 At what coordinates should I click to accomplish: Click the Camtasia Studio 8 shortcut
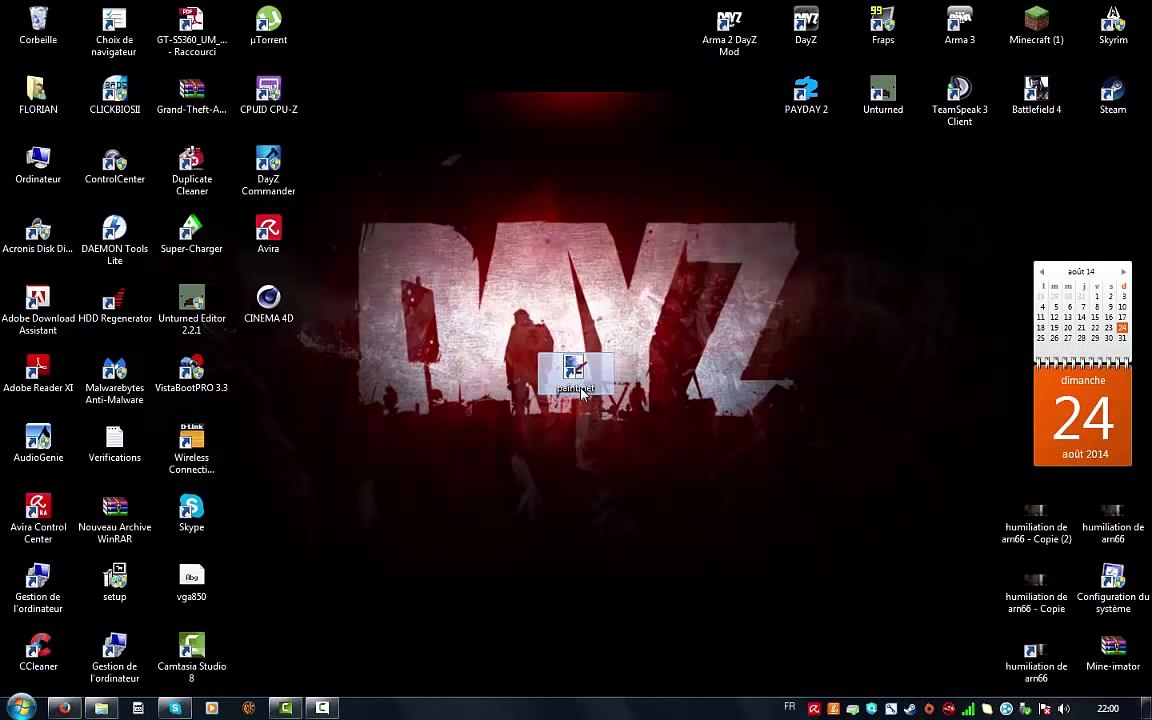[x=192, y=658]
